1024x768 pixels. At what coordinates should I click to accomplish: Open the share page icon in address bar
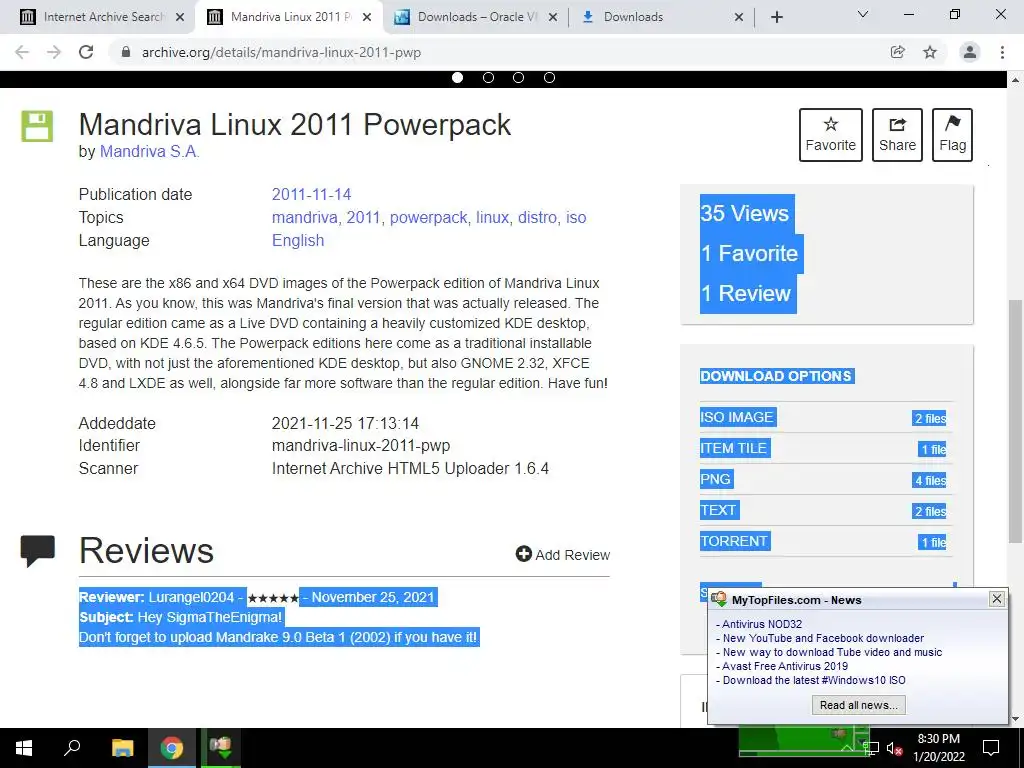tap(898, 52)
